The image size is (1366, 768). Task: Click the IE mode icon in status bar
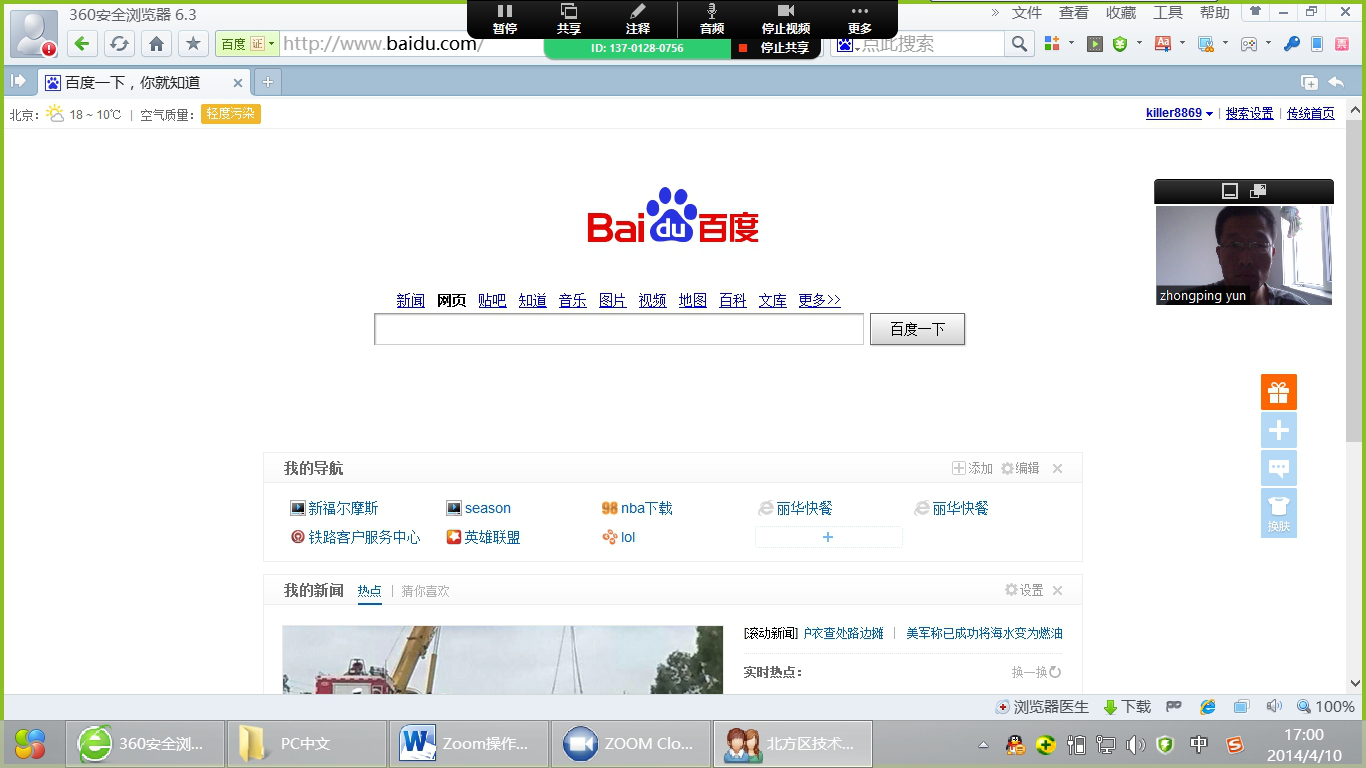pos(1208,706)
